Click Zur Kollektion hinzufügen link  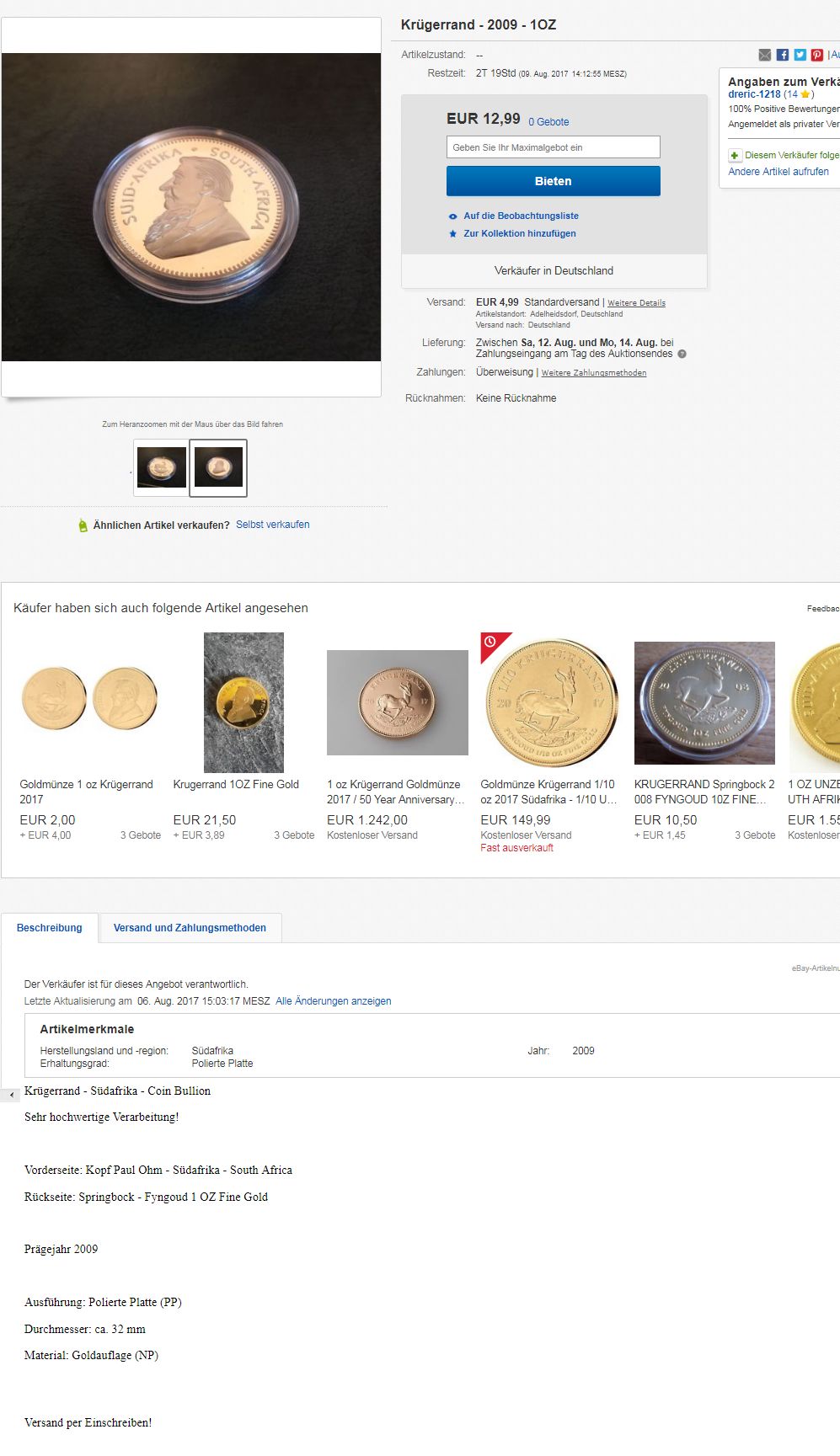pos(520,233)
